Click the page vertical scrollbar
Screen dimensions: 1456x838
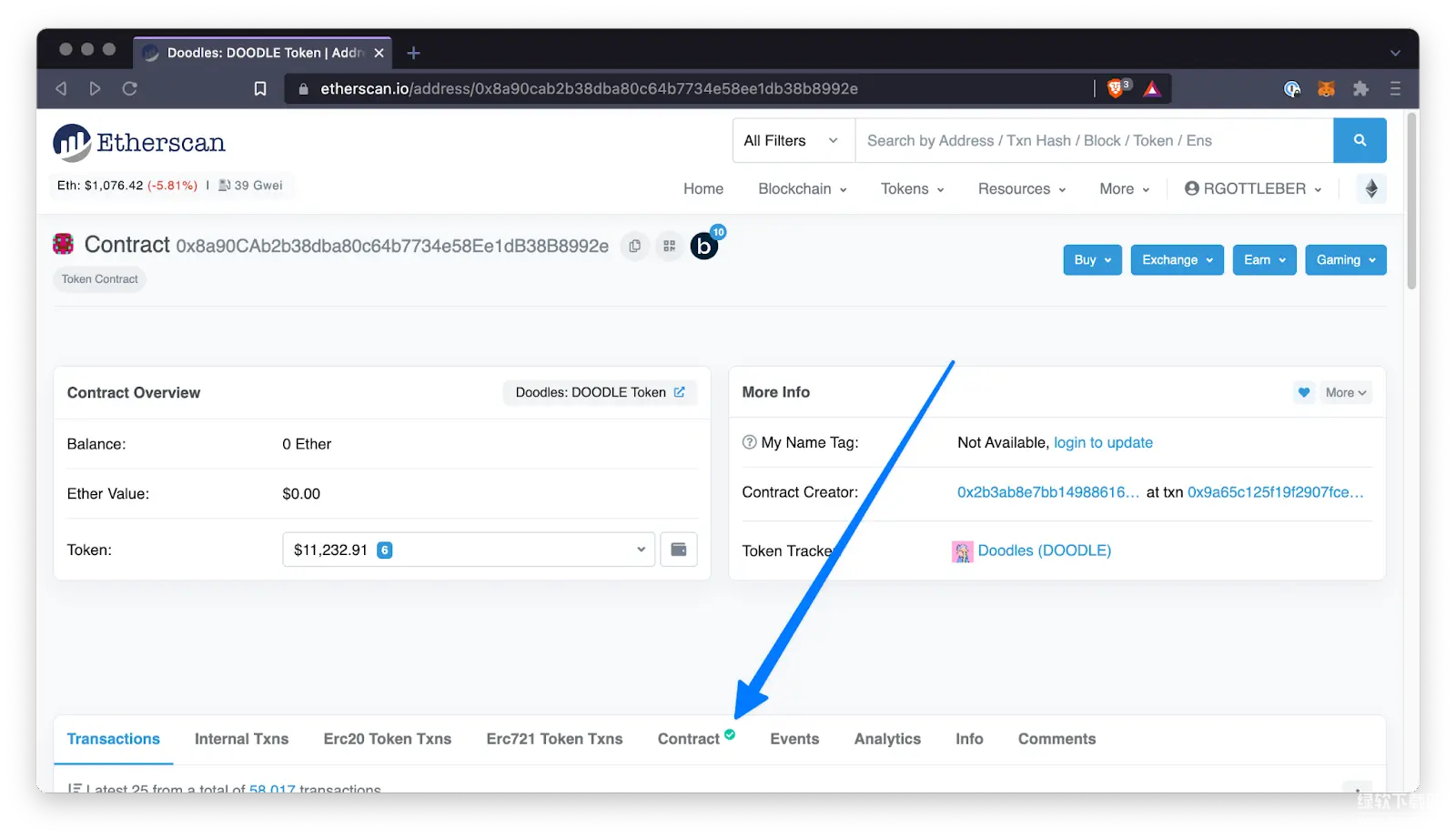pos(1411,200)
